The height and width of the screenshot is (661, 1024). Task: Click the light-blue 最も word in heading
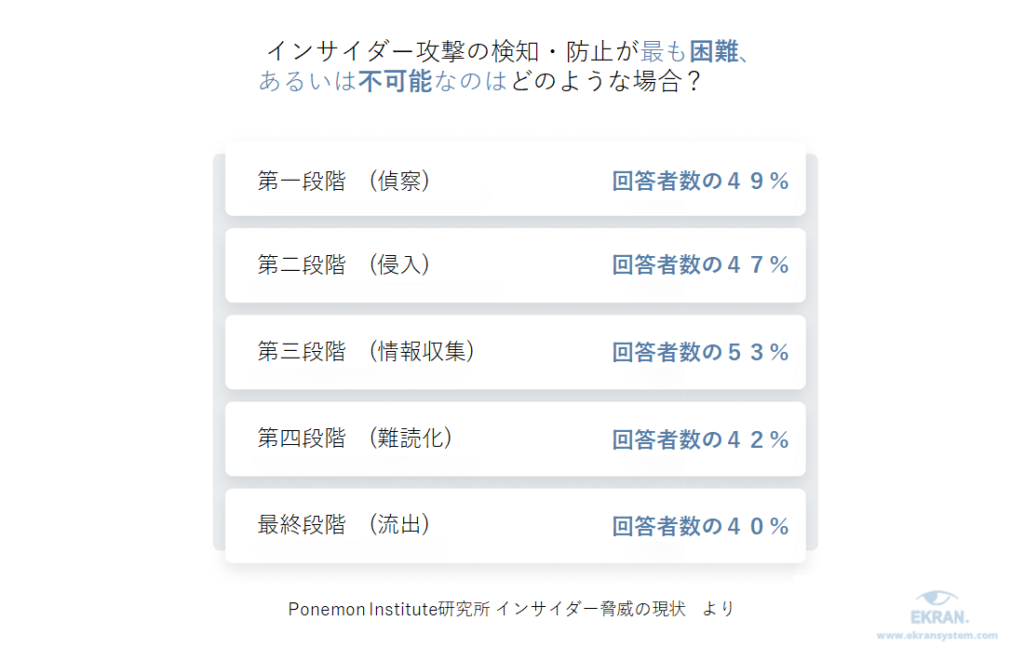(664, 51)
